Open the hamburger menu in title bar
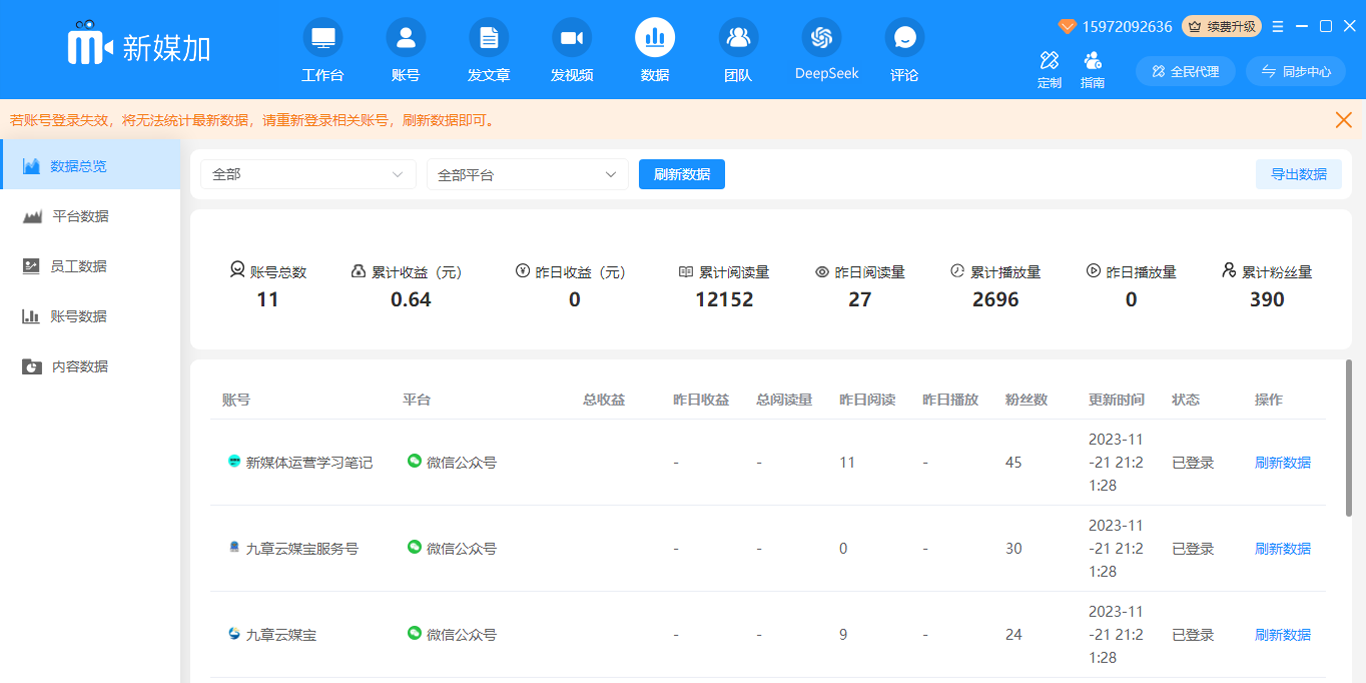The width and height of the screenshot is (1366, 683). [x=1278, y=27]
